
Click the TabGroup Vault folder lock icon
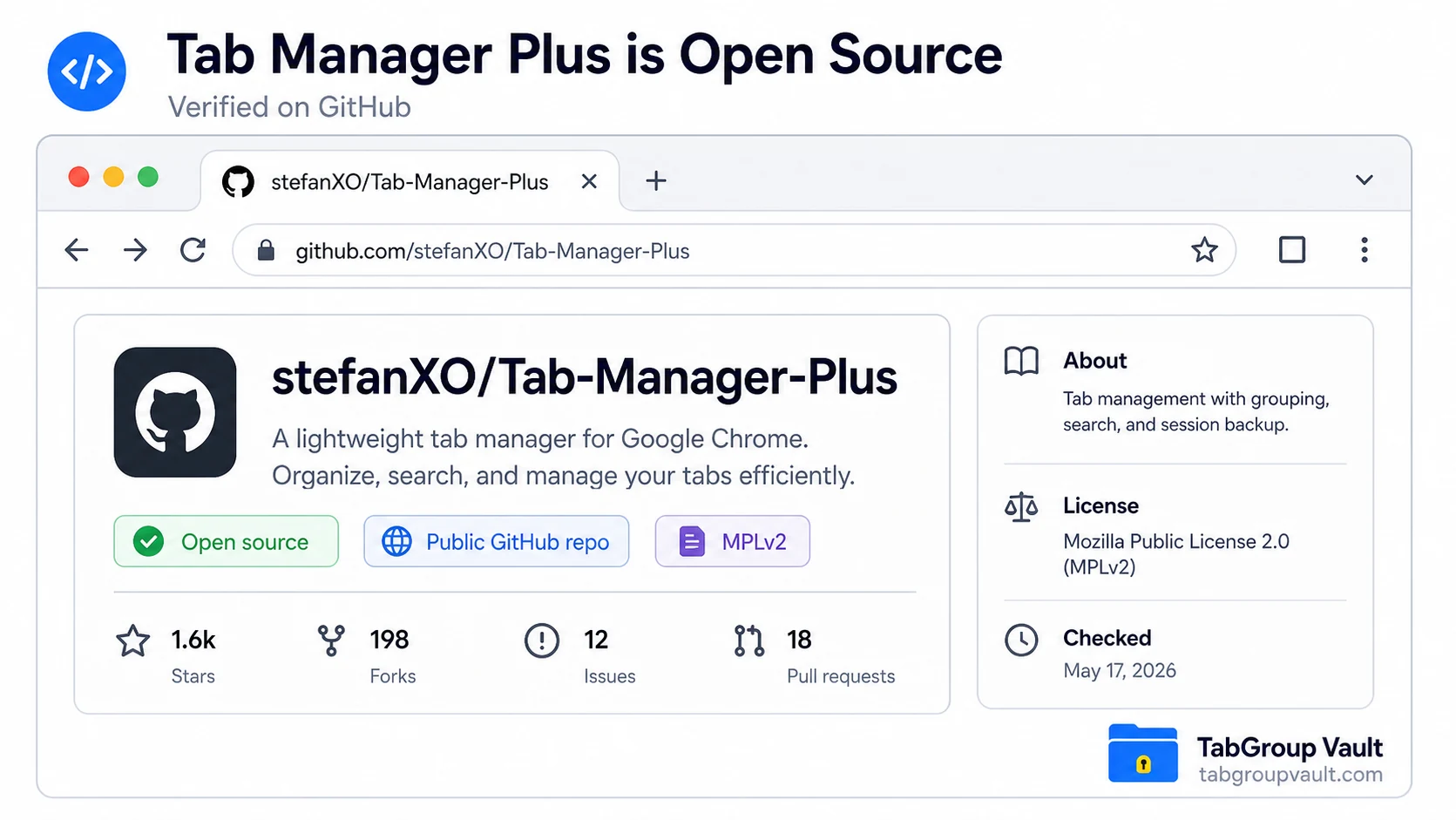point(1143,754)
